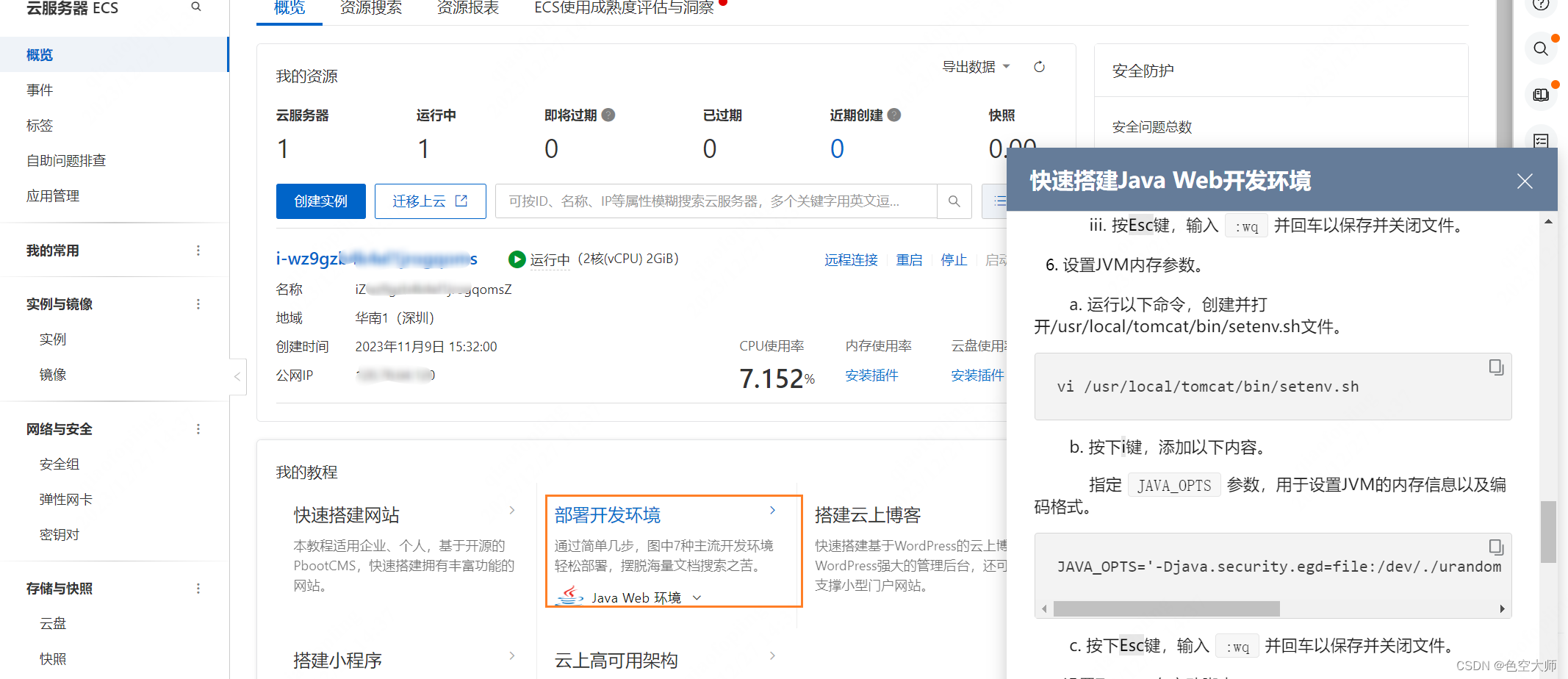Expand the Java Web 环境 dropdown
This screenshot has height=679, width=1568.
pos(697,597)
